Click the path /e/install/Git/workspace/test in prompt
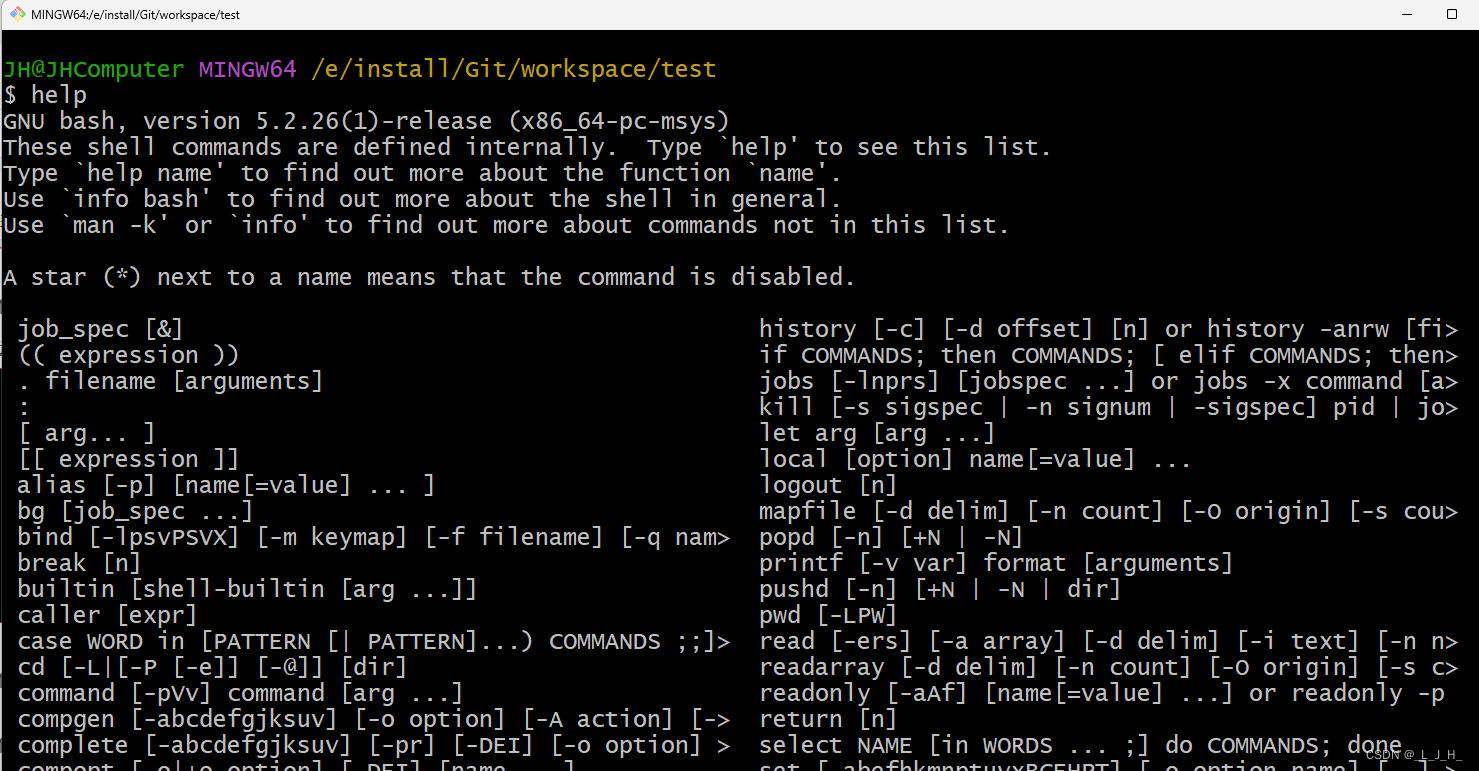Image resolution: width=1479 pixels, height=771 pixels. click(513, 69)
